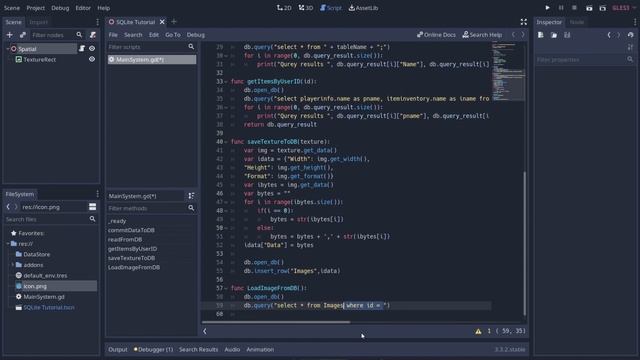640x360 pixels.
Task: Add a new node to scene
Action: coord(9,35)
